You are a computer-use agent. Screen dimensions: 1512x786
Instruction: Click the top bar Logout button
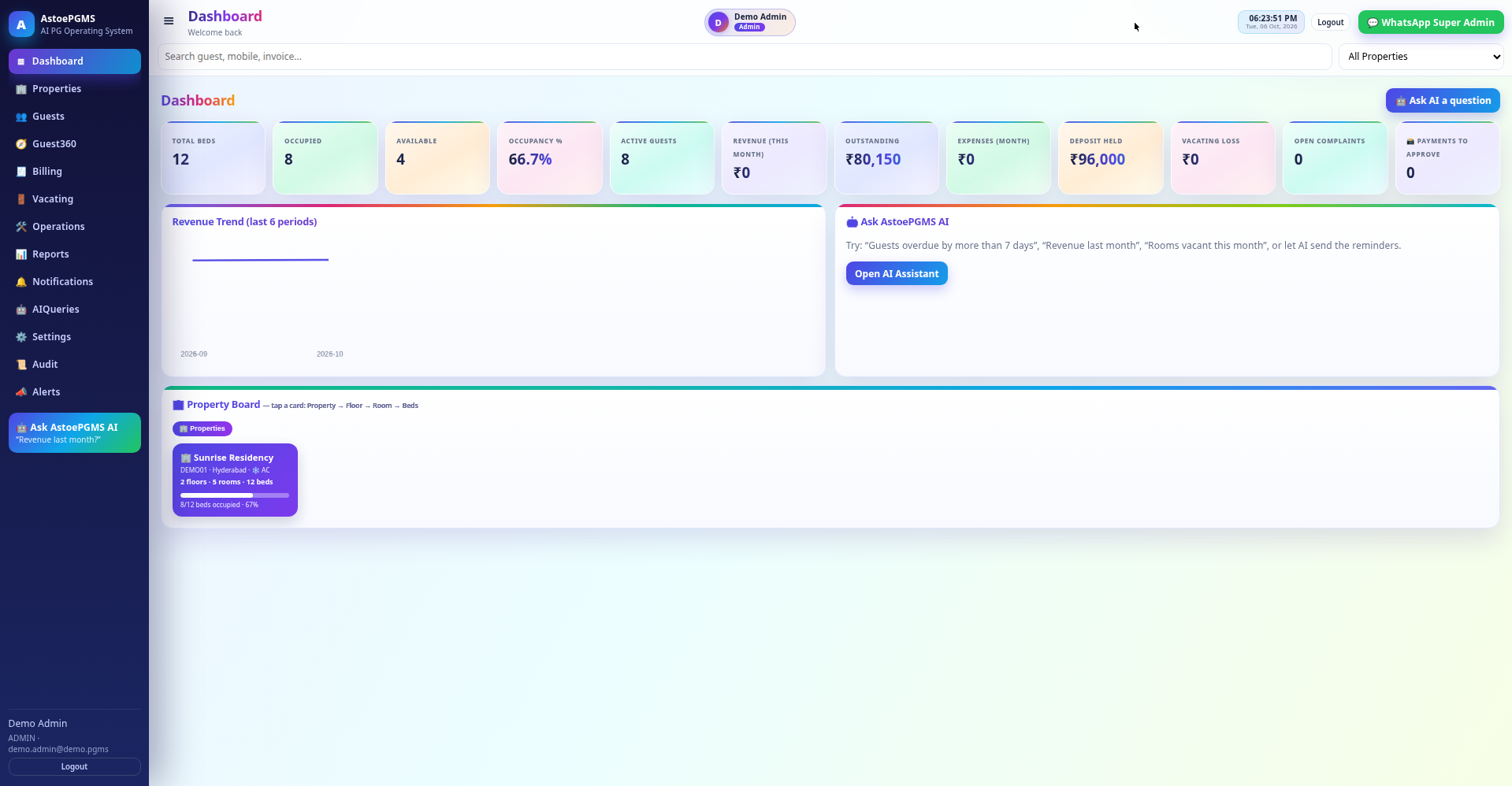1330,22
